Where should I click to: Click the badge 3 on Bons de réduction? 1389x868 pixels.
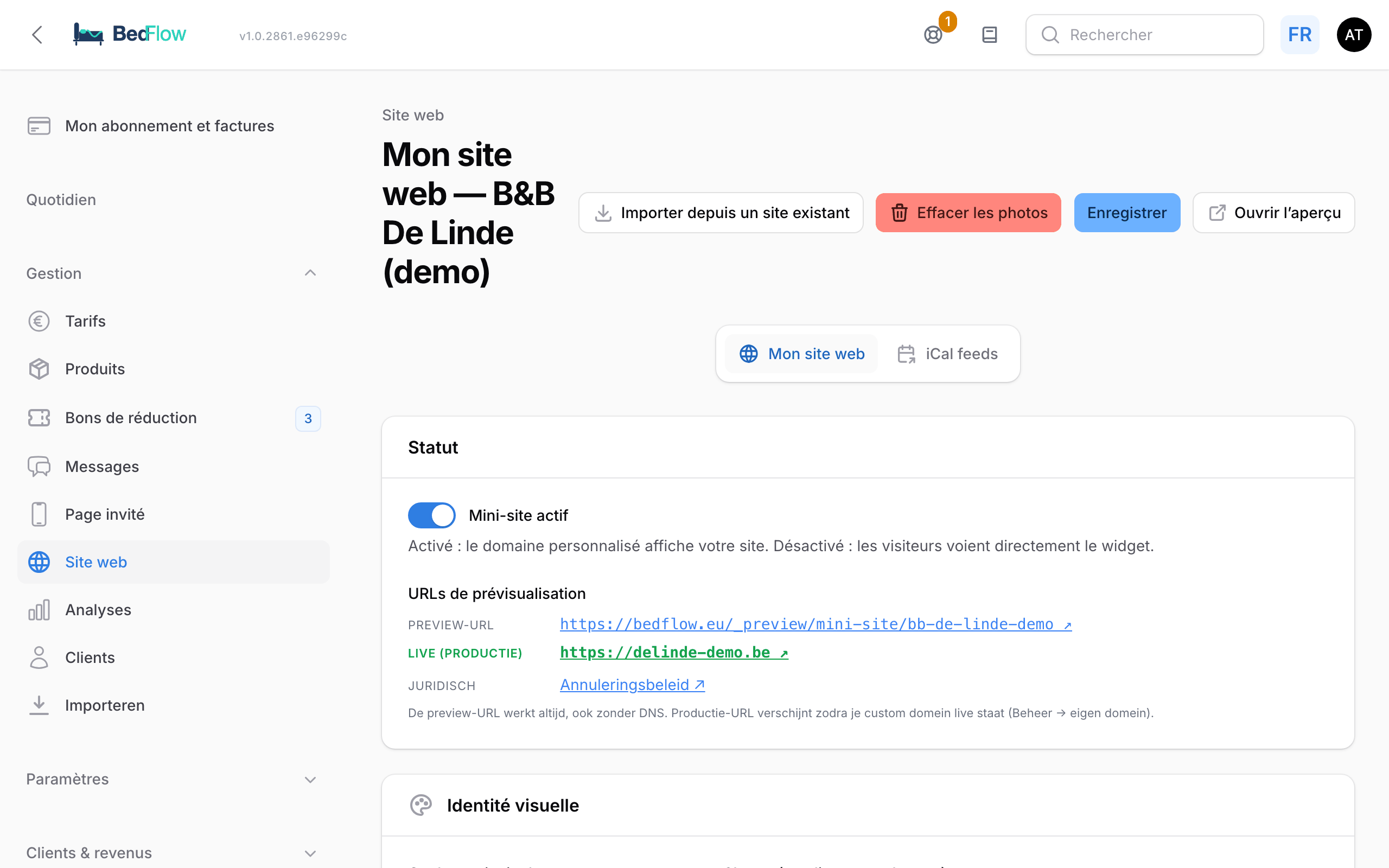pyautogui.click(x=308, y=418)
